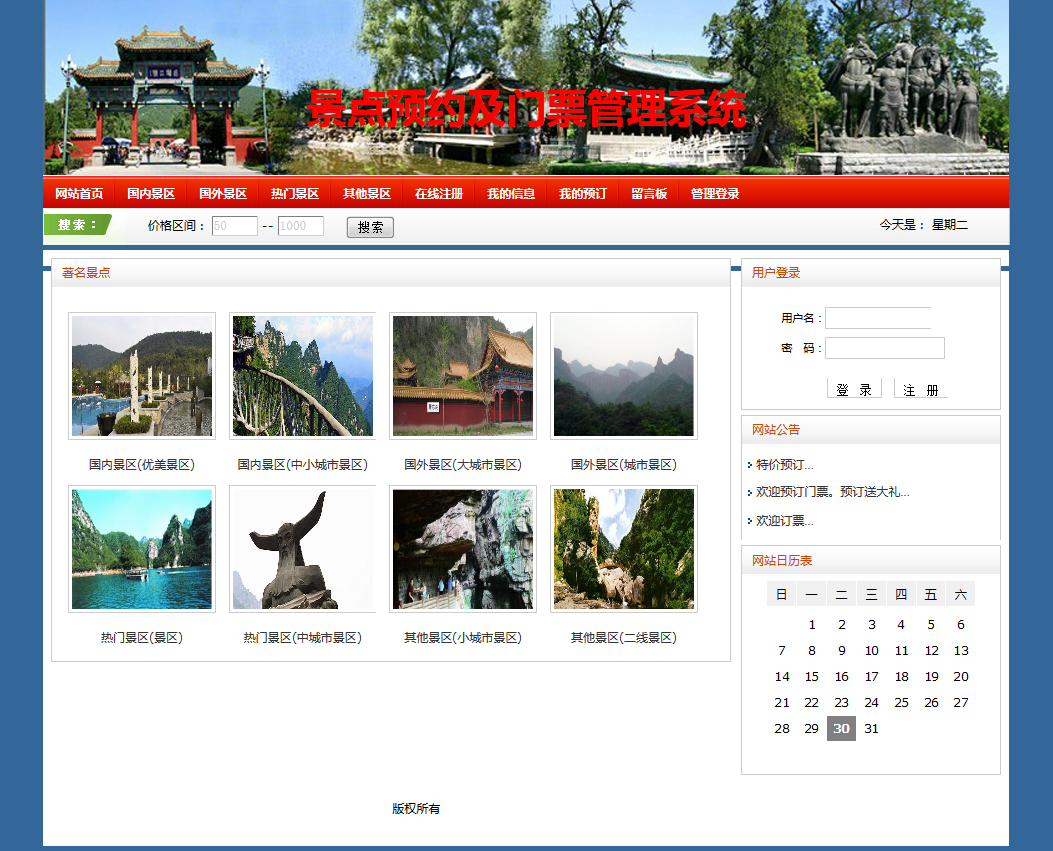Click into the 密码 input field
Viewport: 1053px width, 851px height.
pyautogui.click(x=884, y=348)
